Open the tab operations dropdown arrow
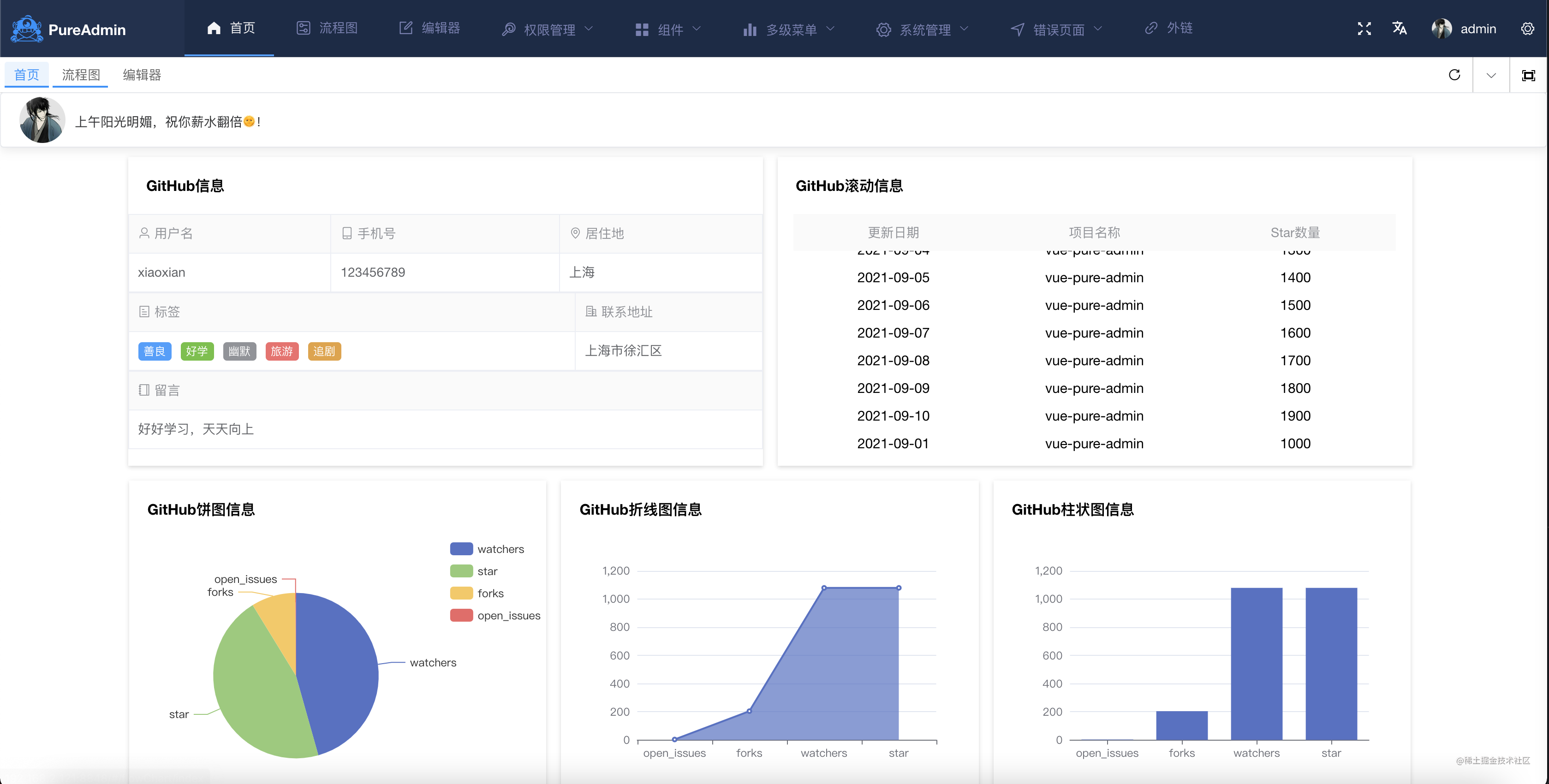Screen dimensions: 1549x784 coord(1491,75)
